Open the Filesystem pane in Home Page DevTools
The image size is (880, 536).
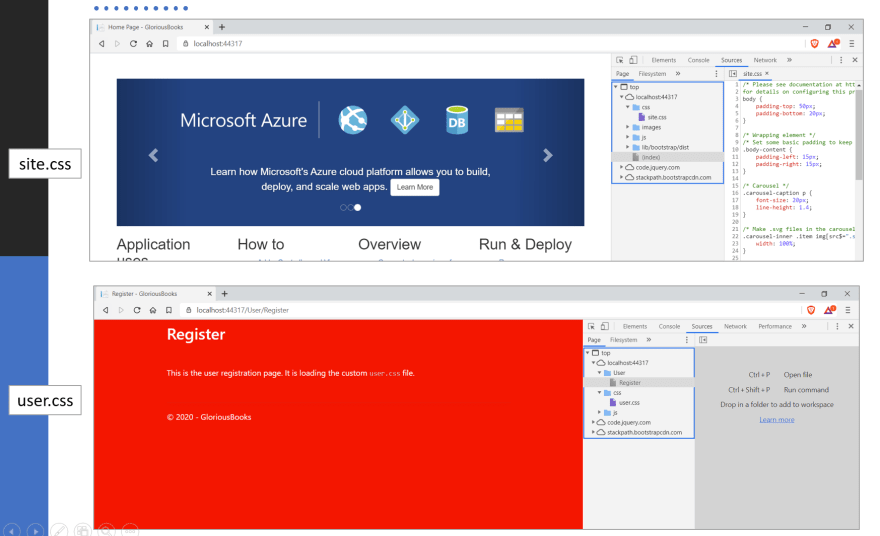[x=652, y=74]
